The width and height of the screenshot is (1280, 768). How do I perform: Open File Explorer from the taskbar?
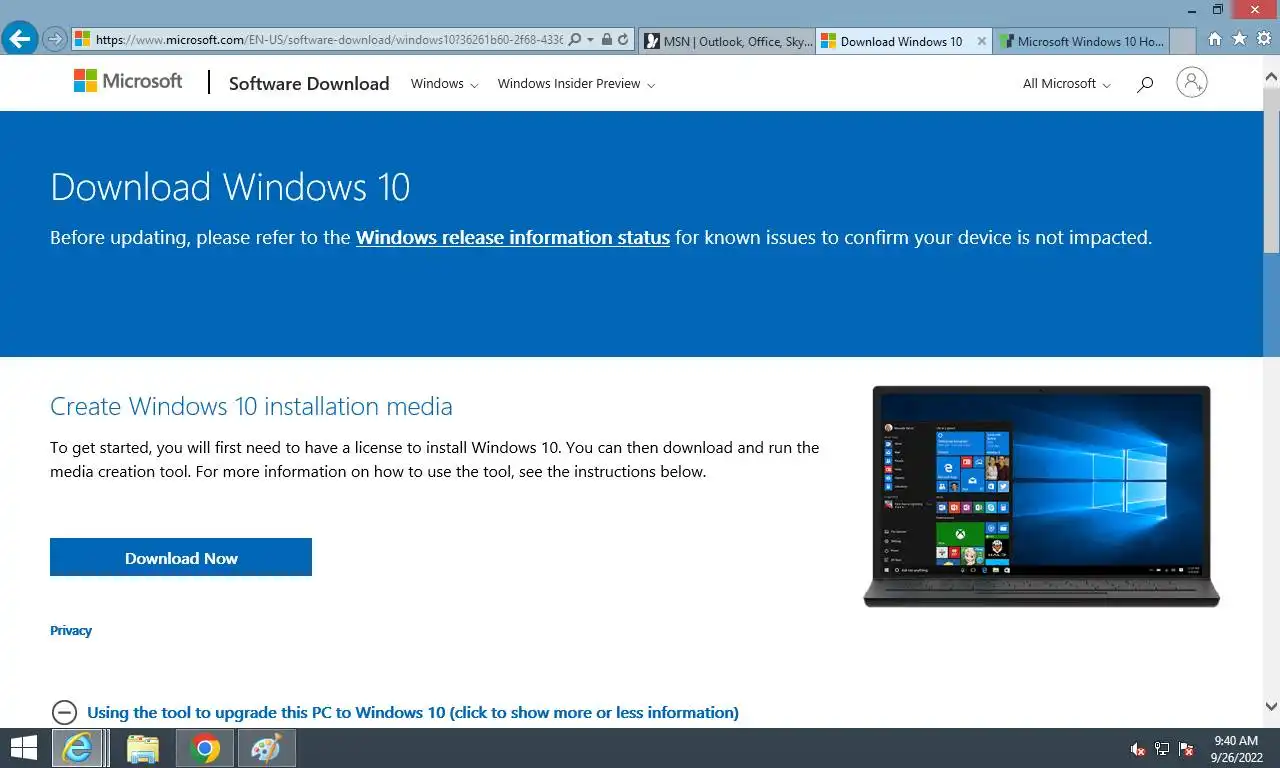click(x=143, y=748)
